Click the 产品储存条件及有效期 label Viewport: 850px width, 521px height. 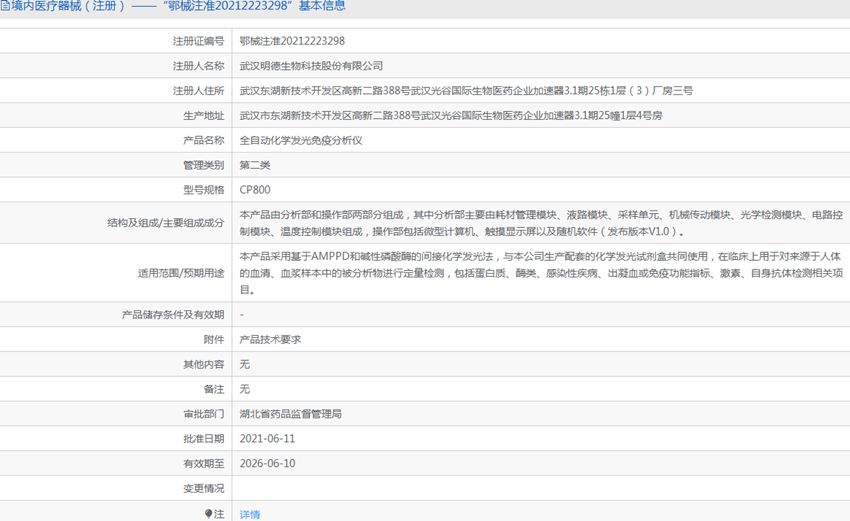click(173, 314)
